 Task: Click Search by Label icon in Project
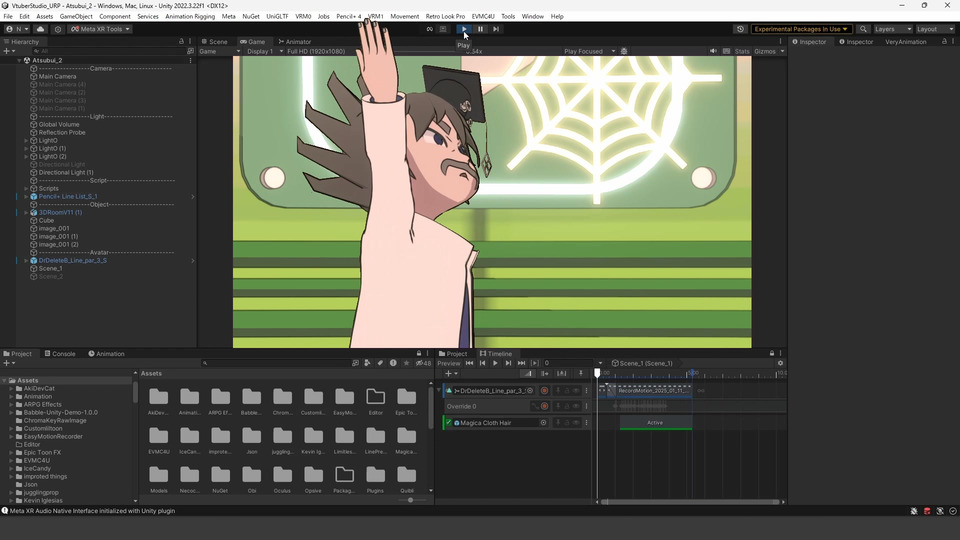380,363
